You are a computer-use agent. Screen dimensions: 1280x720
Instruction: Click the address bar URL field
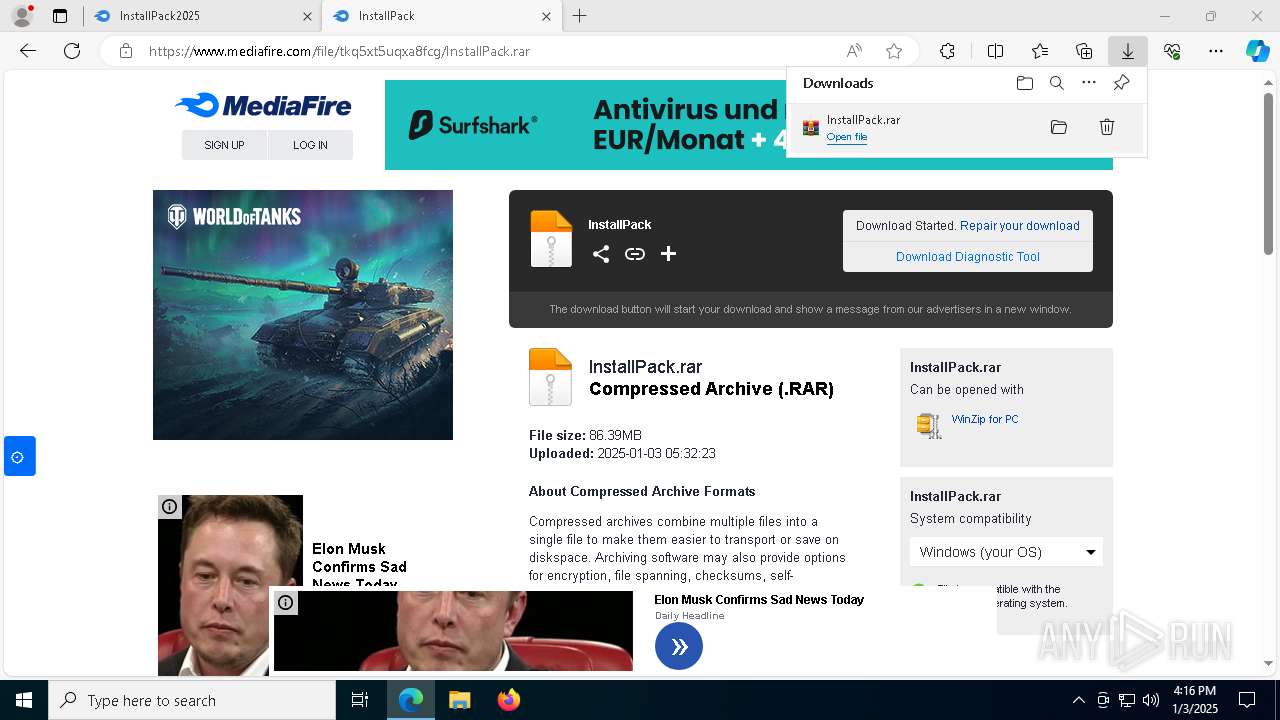coord(490,51)
